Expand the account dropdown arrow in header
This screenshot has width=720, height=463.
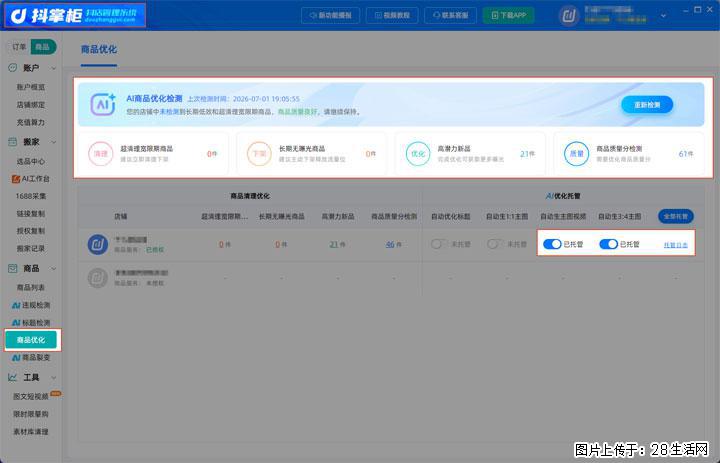[x=663, y=16]
